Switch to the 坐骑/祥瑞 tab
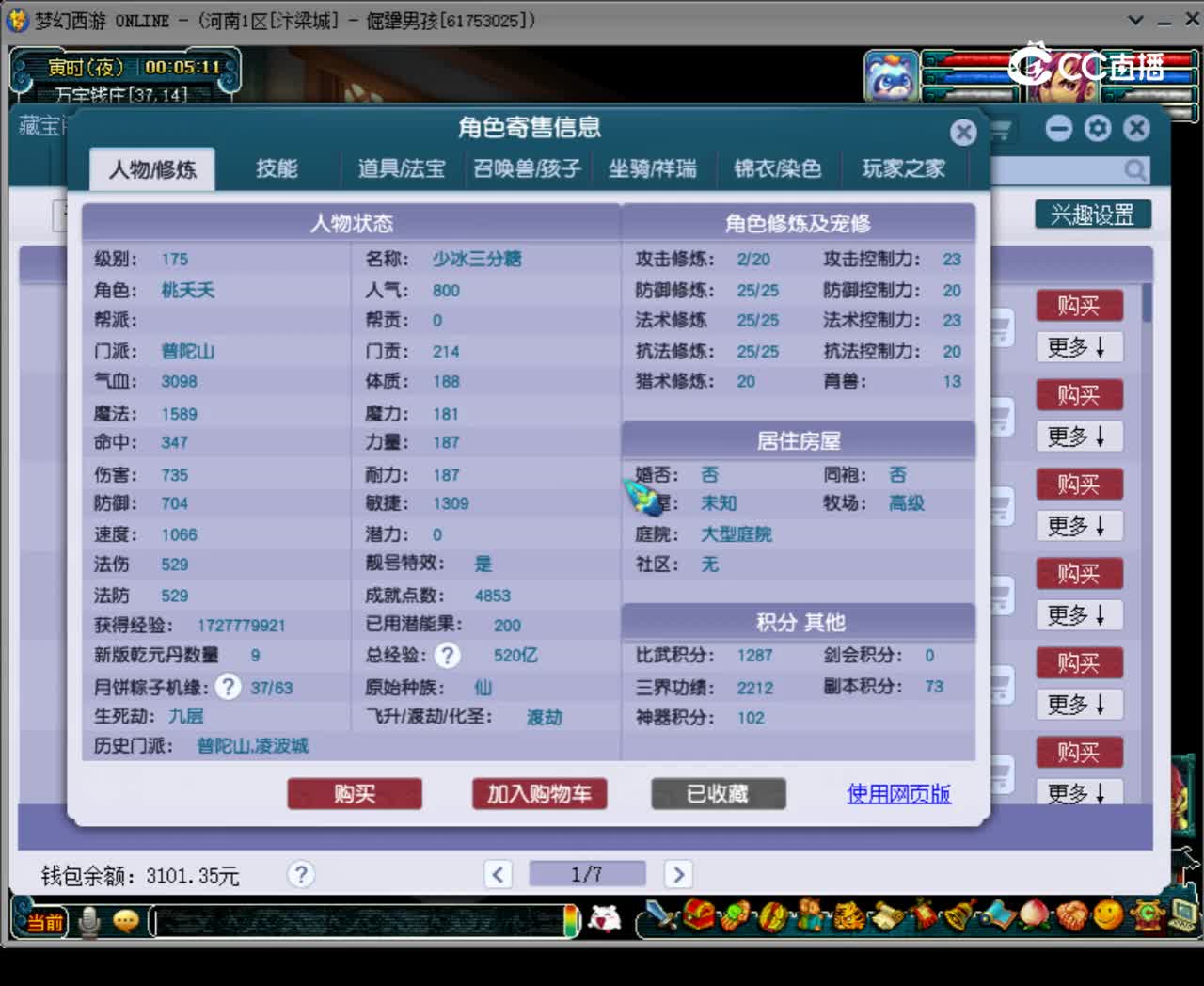 [x=653, y=168]
